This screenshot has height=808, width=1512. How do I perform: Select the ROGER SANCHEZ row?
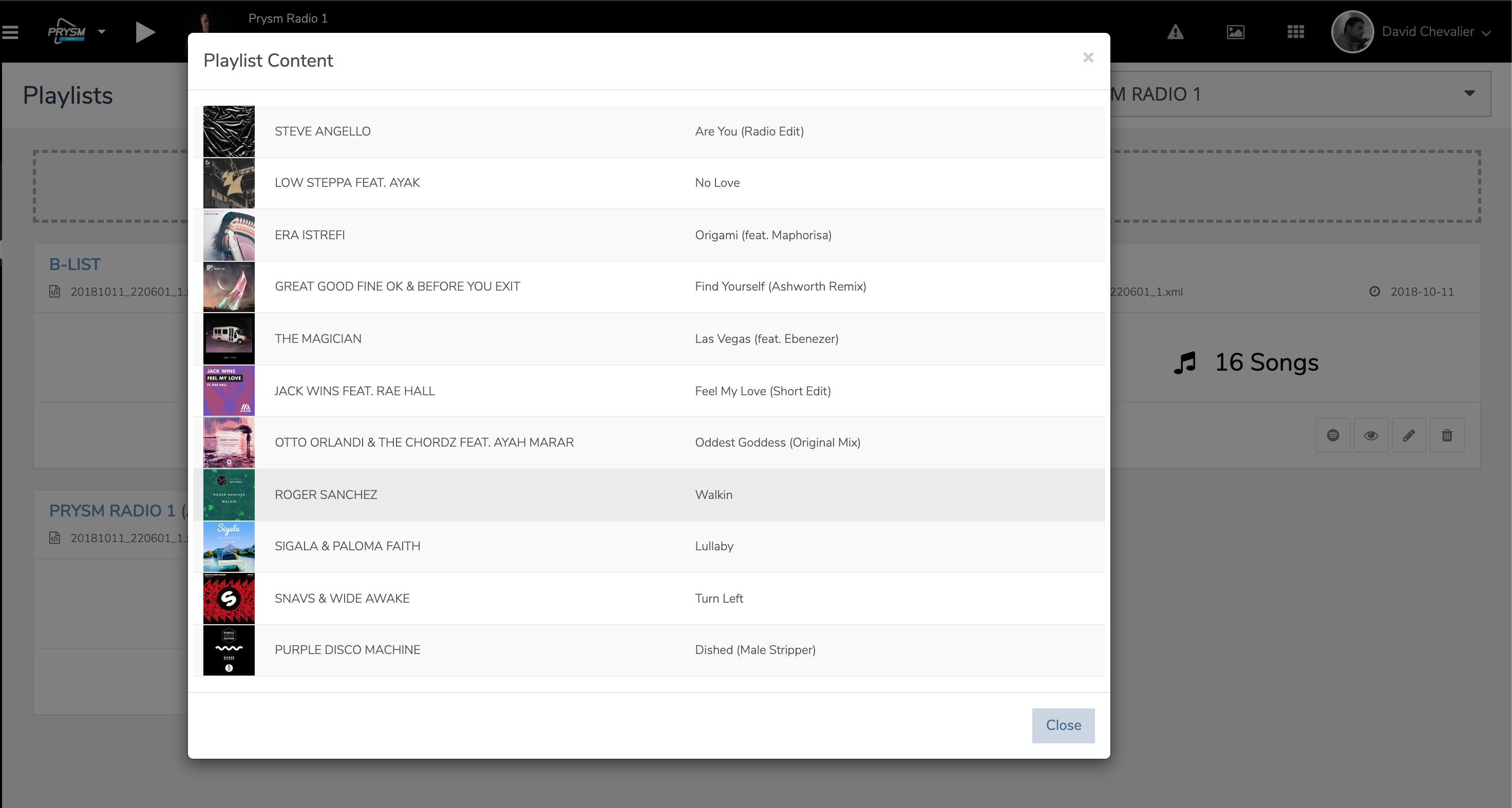tap(649, 495)
